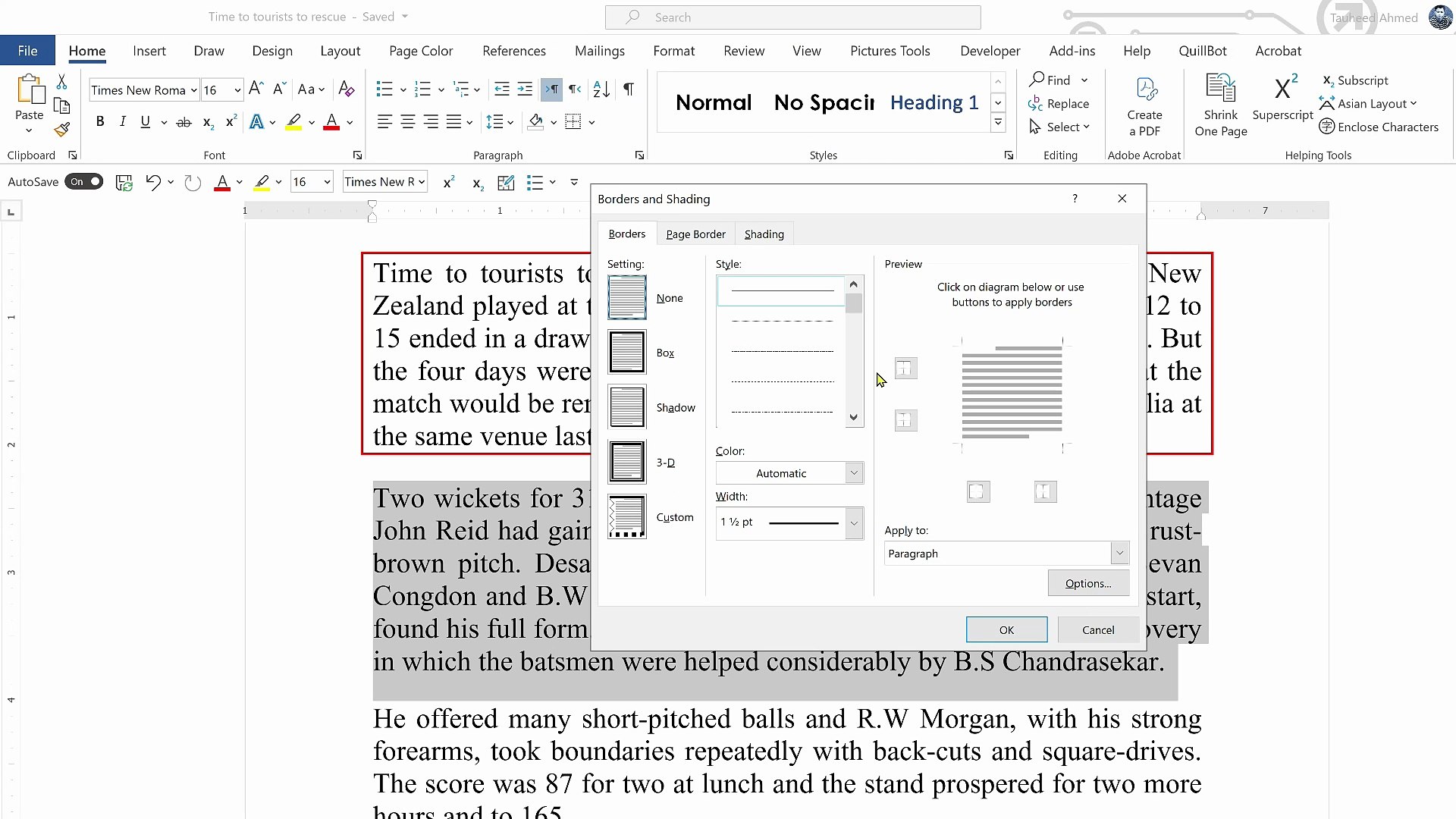Viewport: 1456px width, 819px height.
Task: Click Replace in Editing group
Action: point(1059,104)
